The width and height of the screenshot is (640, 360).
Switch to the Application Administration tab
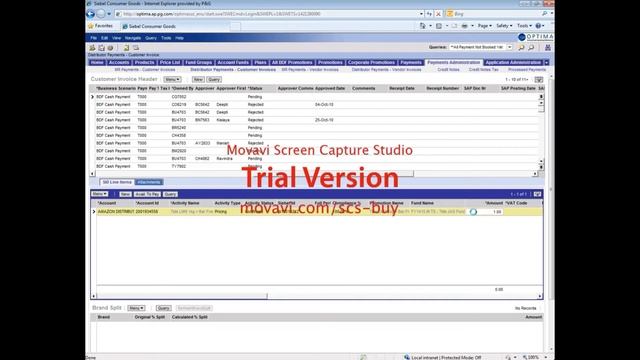513,62
